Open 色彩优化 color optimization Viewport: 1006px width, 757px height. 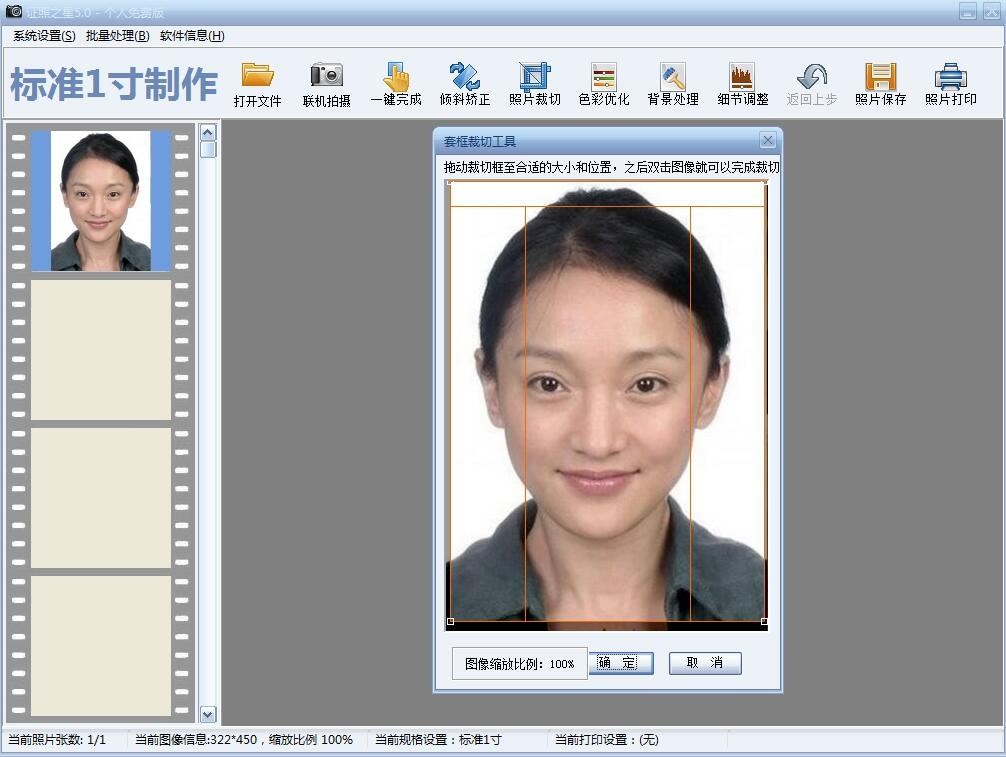point(604,83)
